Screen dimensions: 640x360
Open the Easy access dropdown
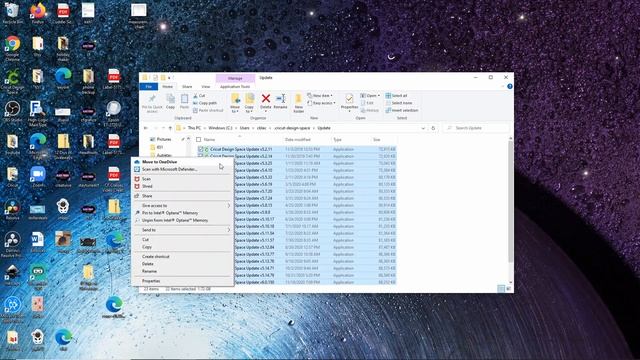click(321, 103)
